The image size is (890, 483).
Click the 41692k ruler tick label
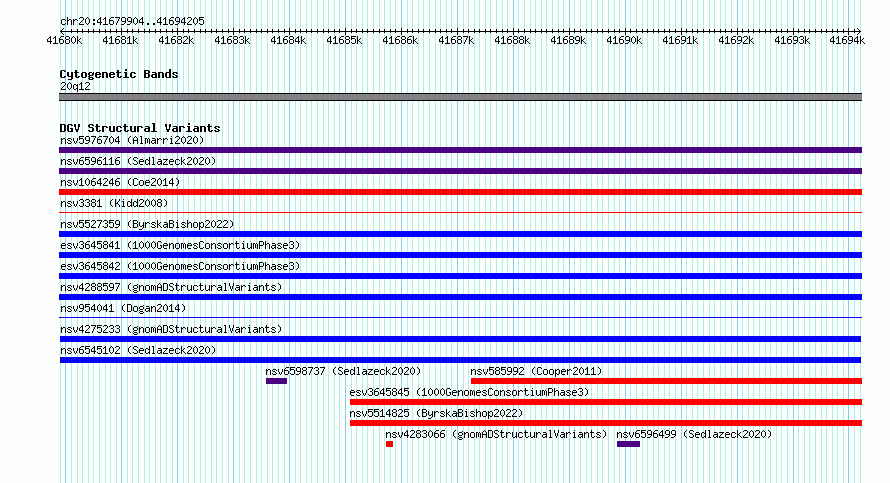tap(736, 40)
